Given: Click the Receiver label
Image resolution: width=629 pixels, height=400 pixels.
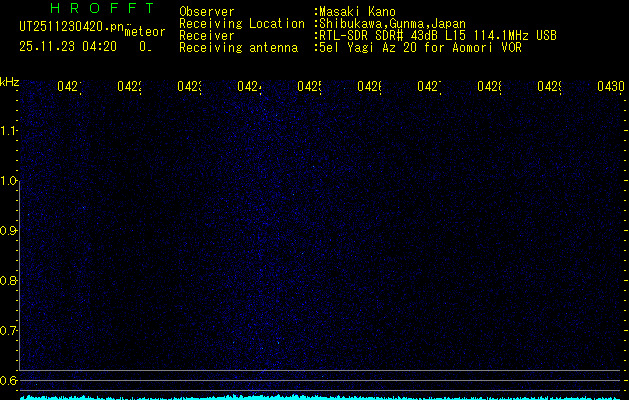Looking at the screenshot, I should [207, 36].
